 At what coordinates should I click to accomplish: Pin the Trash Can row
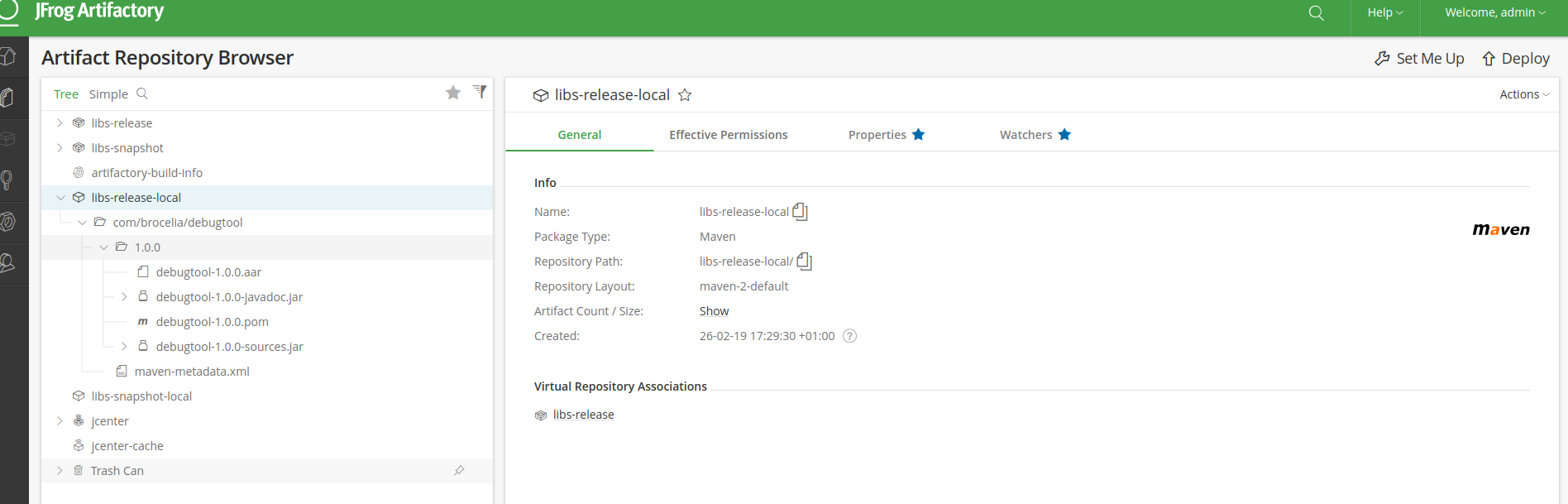point(460,470)
